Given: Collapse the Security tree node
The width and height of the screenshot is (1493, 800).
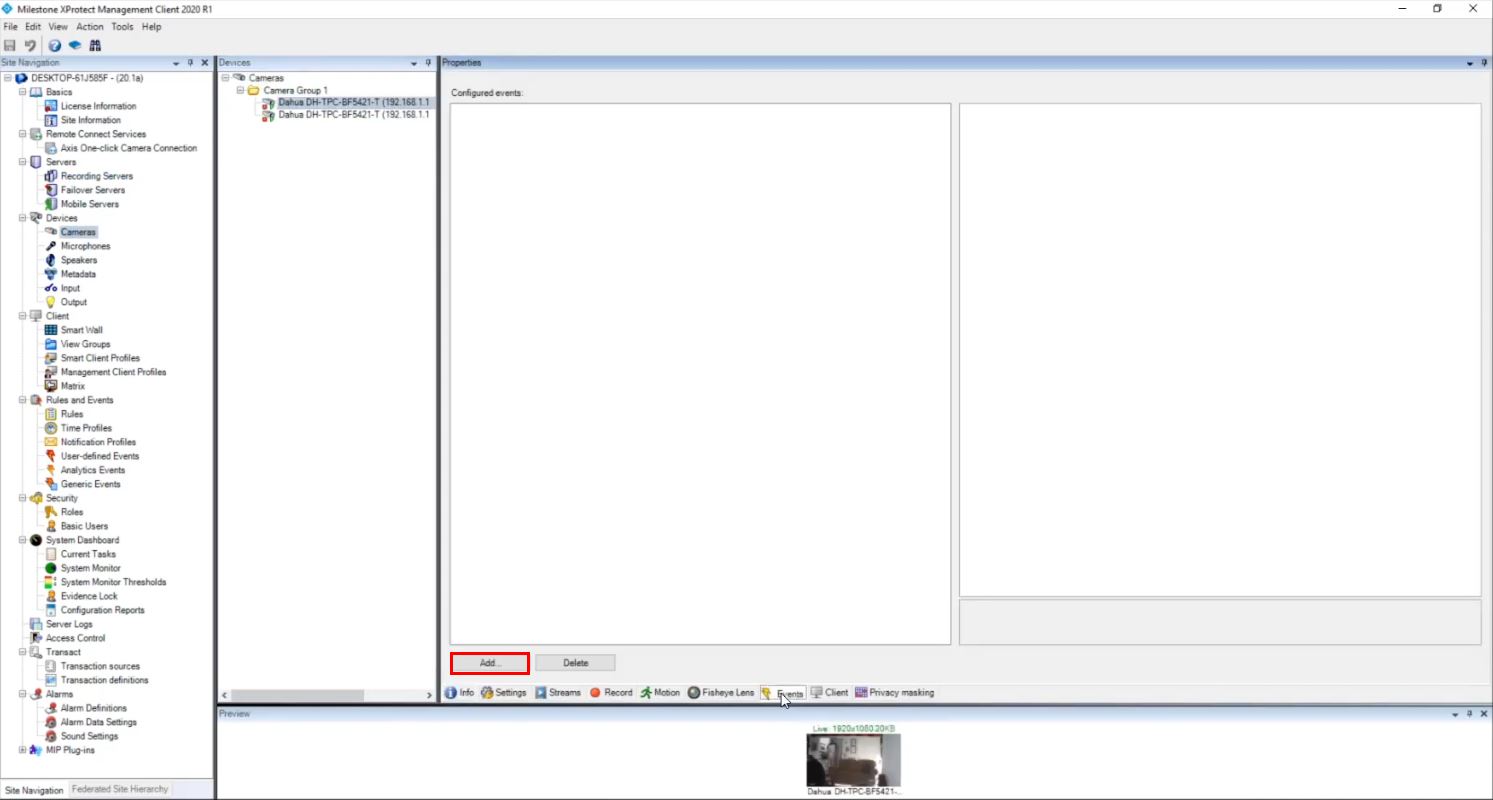Looking at the screenshot, I should [x=23, y=498].
